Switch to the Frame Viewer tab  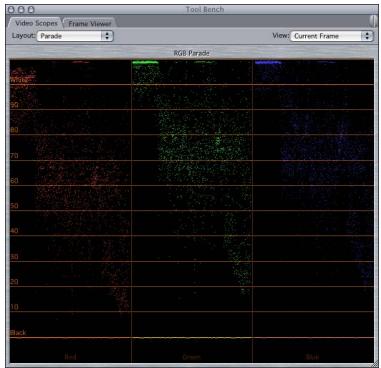[x=89, y=24]
